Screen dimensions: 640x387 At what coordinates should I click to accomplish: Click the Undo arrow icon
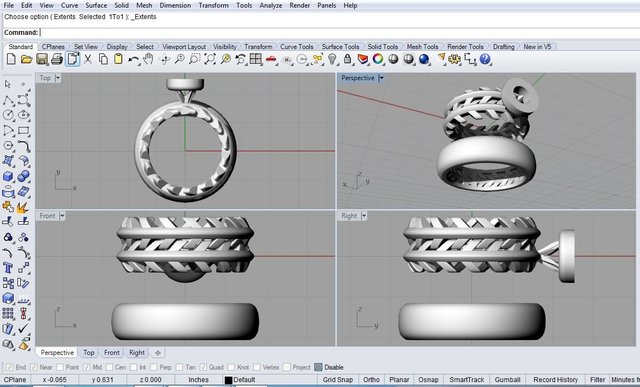[133, 60]
